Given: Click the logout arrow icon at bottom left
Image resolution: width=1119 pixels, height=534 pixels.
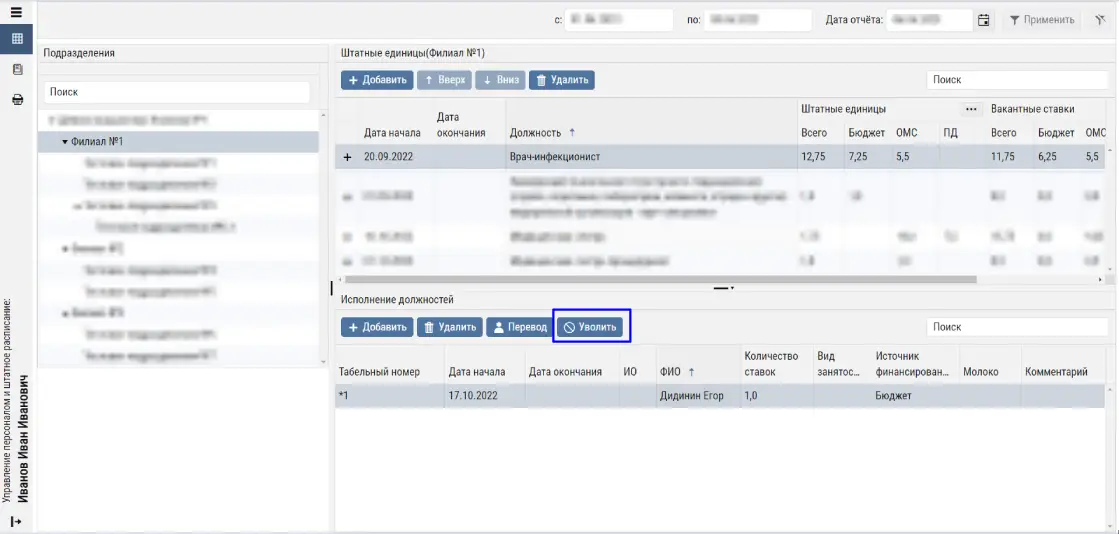Looking at the screenshot, I should click(16, 522).
